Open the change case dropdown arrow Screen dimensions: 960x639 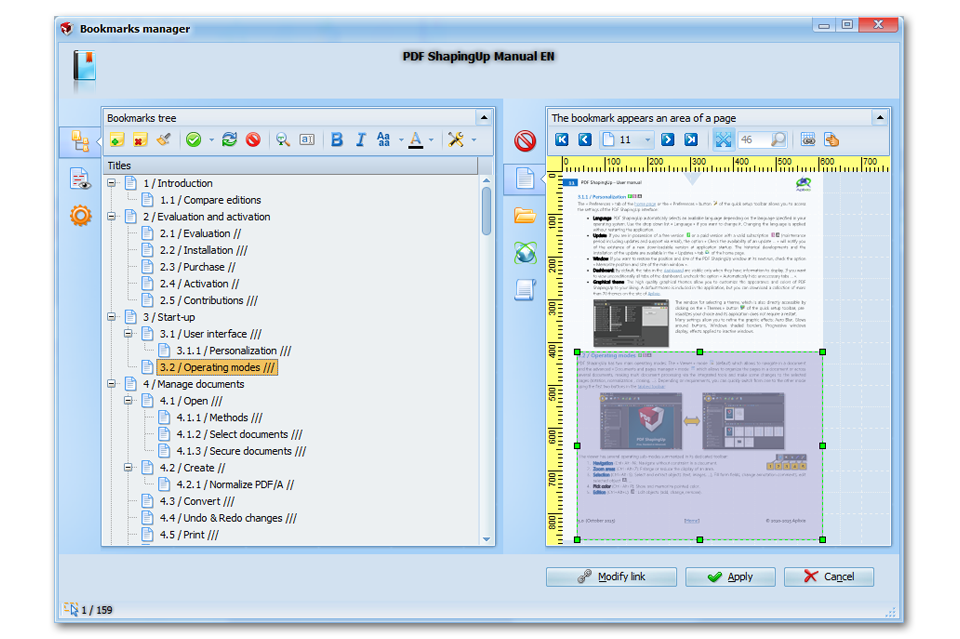[x=401, y=140]
